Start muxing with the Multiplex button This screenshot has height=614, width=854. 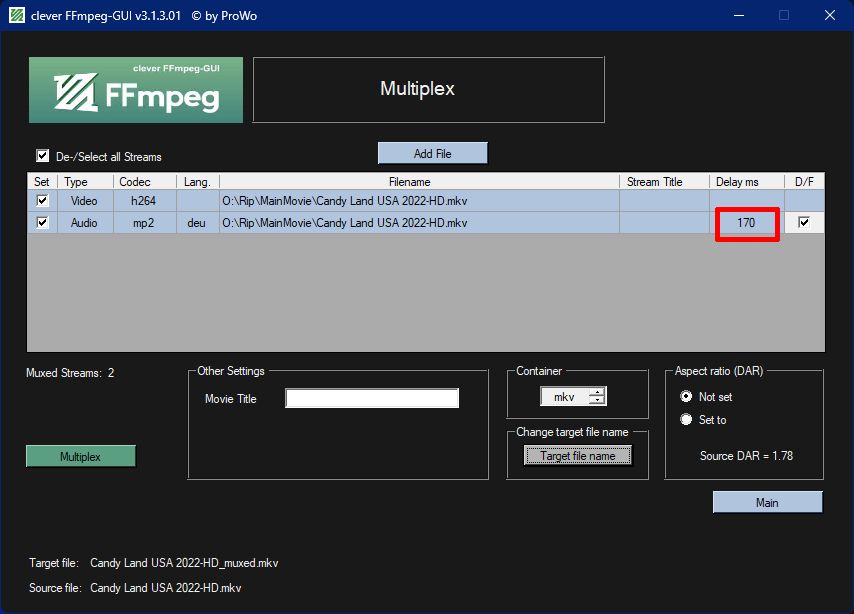click(x=81, y=457)
